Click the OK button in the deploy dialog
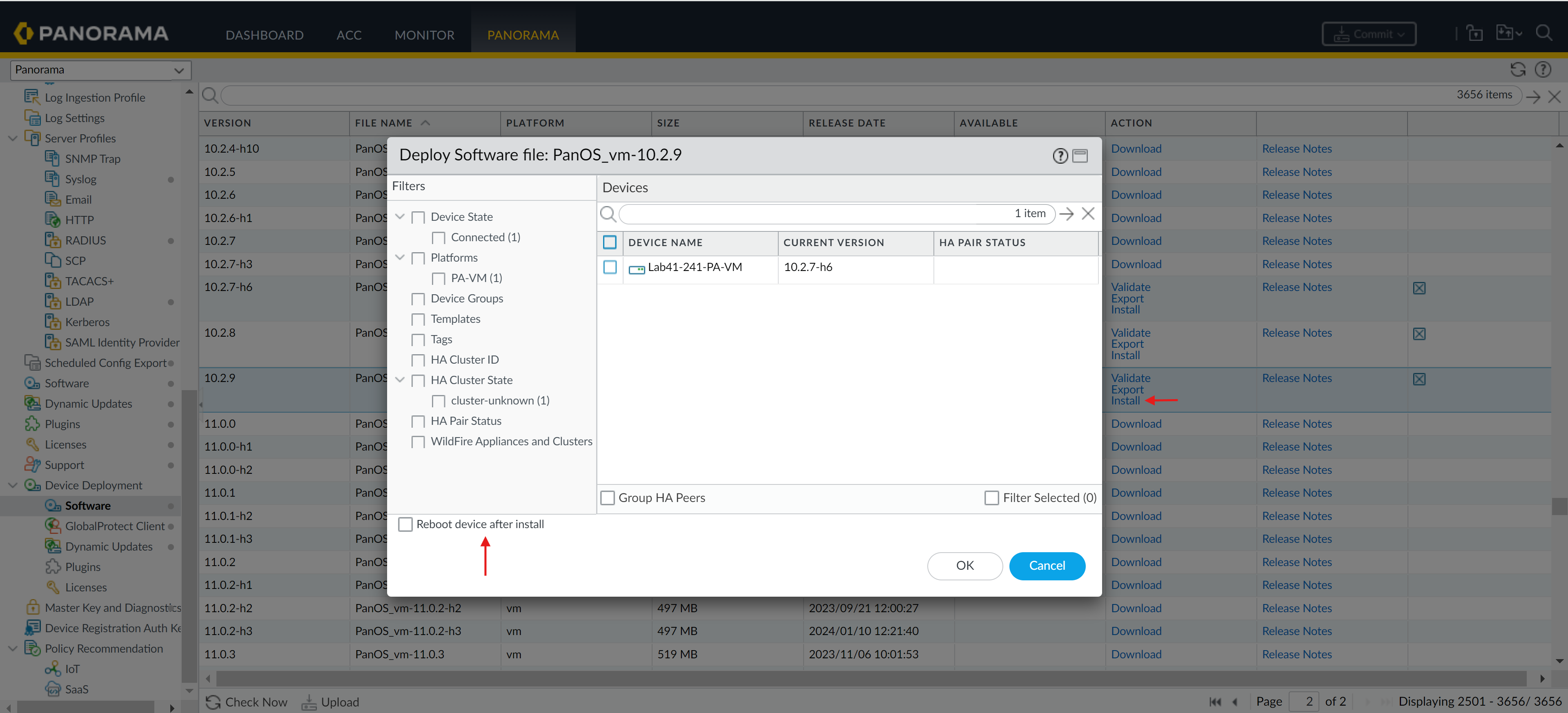This screenshot has width=1568, height=713. 964,566
